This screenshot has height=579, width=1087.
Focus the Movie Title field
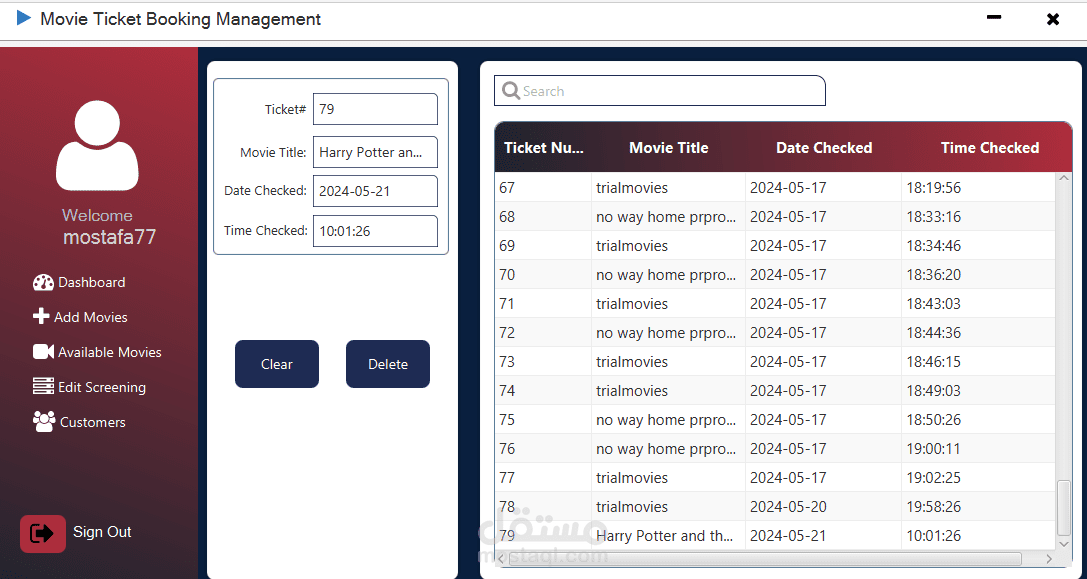tap(375, 152)
